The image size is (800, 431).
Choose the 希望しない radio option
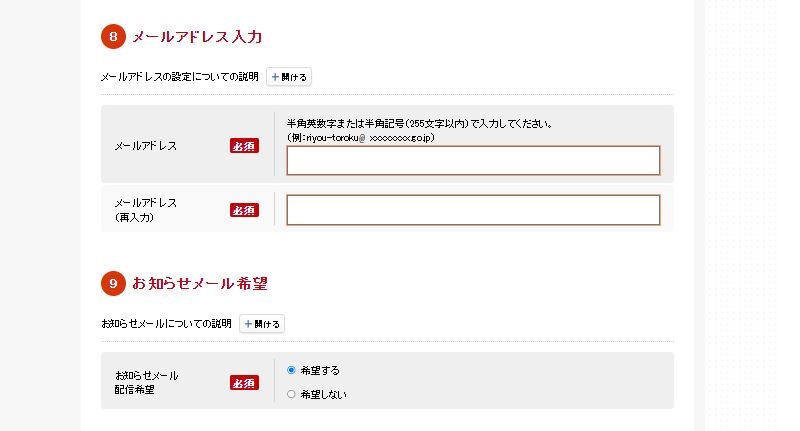(291, 394)
